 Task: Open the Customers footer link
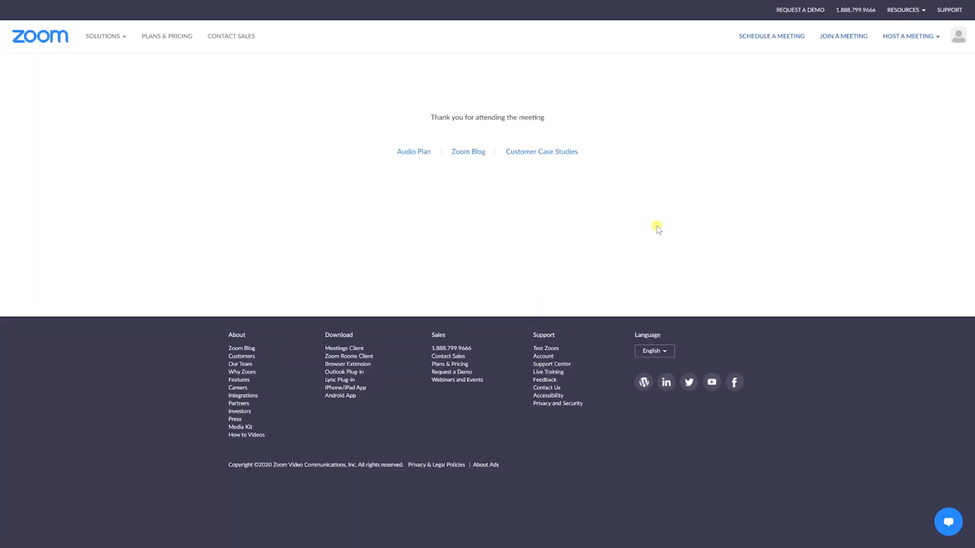241,356
